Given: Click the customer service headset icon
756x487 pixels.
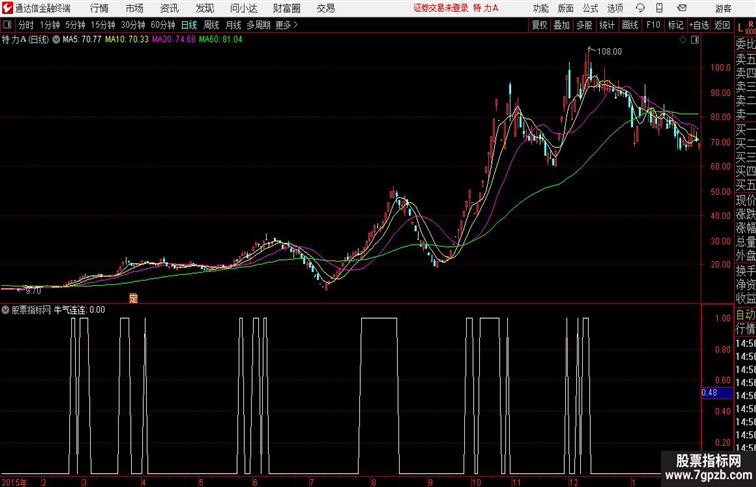Looking at the screenshot, I should (640, 8).
